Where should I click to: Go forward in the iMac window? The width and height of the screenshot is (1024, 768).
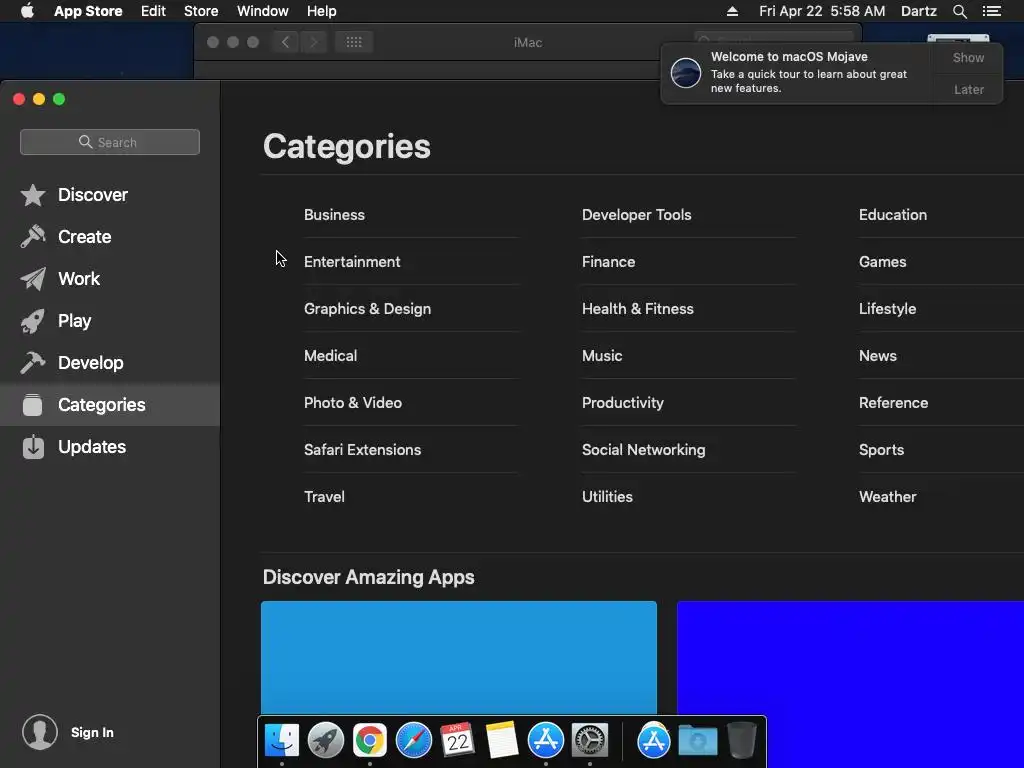pyautogui.click(x=313, y=42)
